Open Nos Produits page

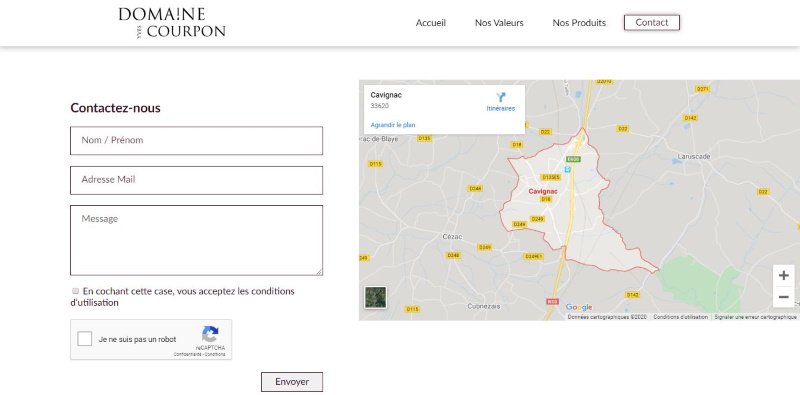point(579,23)
